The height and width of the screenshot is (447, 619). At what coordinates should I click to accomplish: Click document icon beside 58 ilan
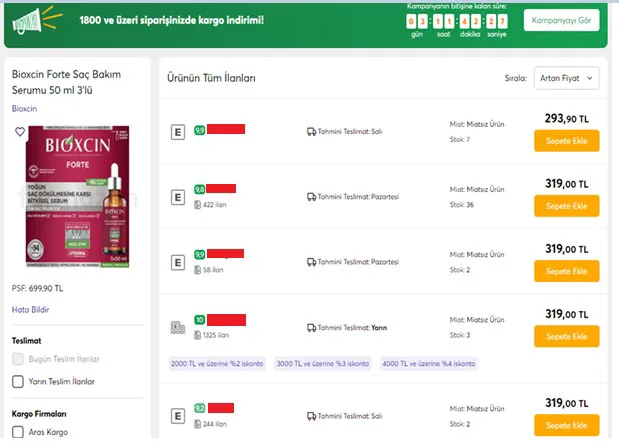tap(197, 270)
